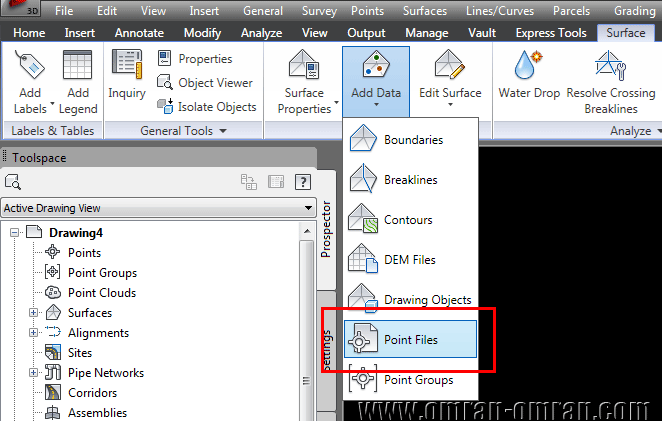This screenshot has height=421, width=662.
Task: Open the Modify ribbon tab
Action: point(202,33)
